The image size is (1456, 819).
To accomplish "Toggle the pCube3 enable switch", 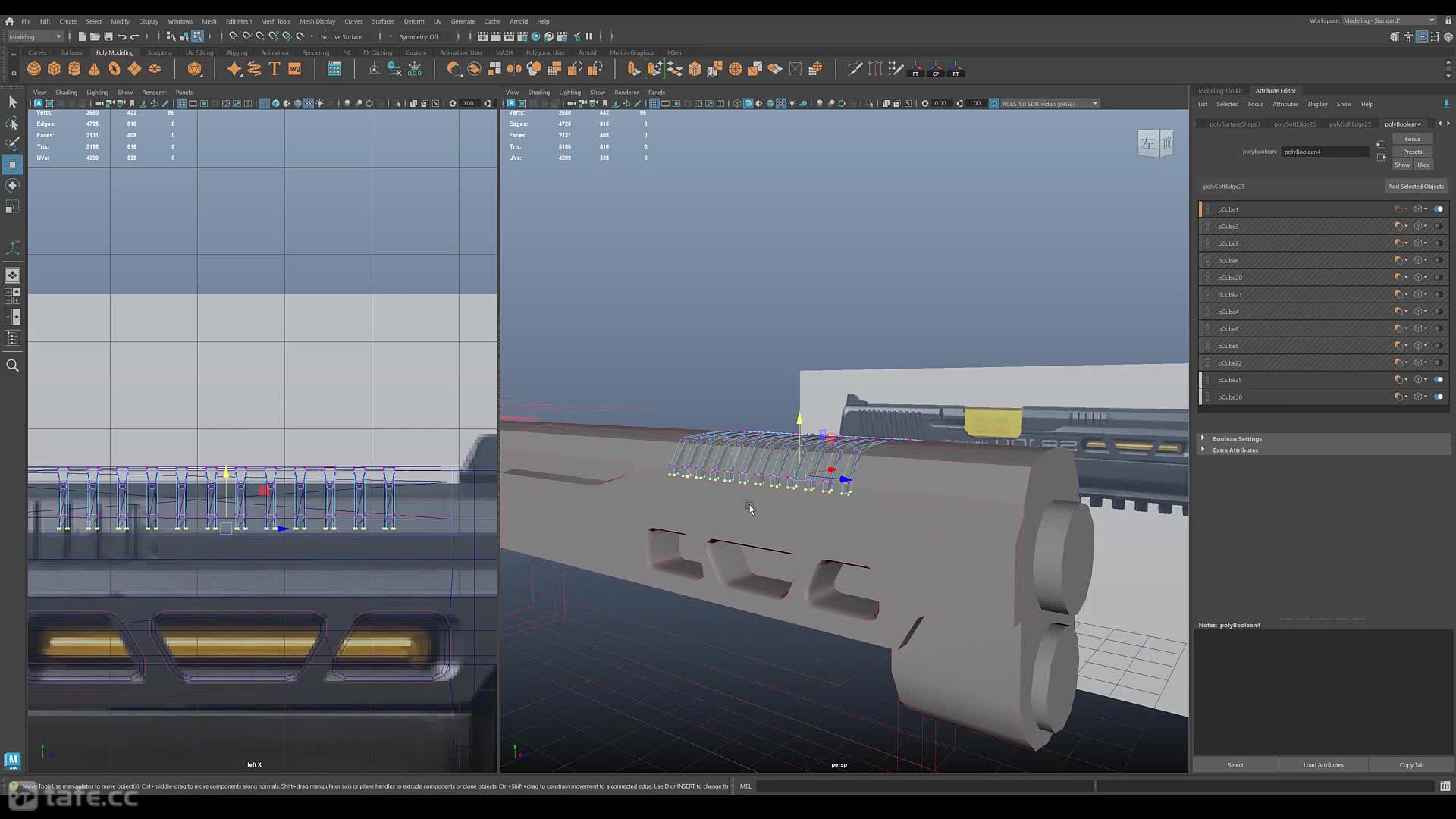I will coord(1439,226).
